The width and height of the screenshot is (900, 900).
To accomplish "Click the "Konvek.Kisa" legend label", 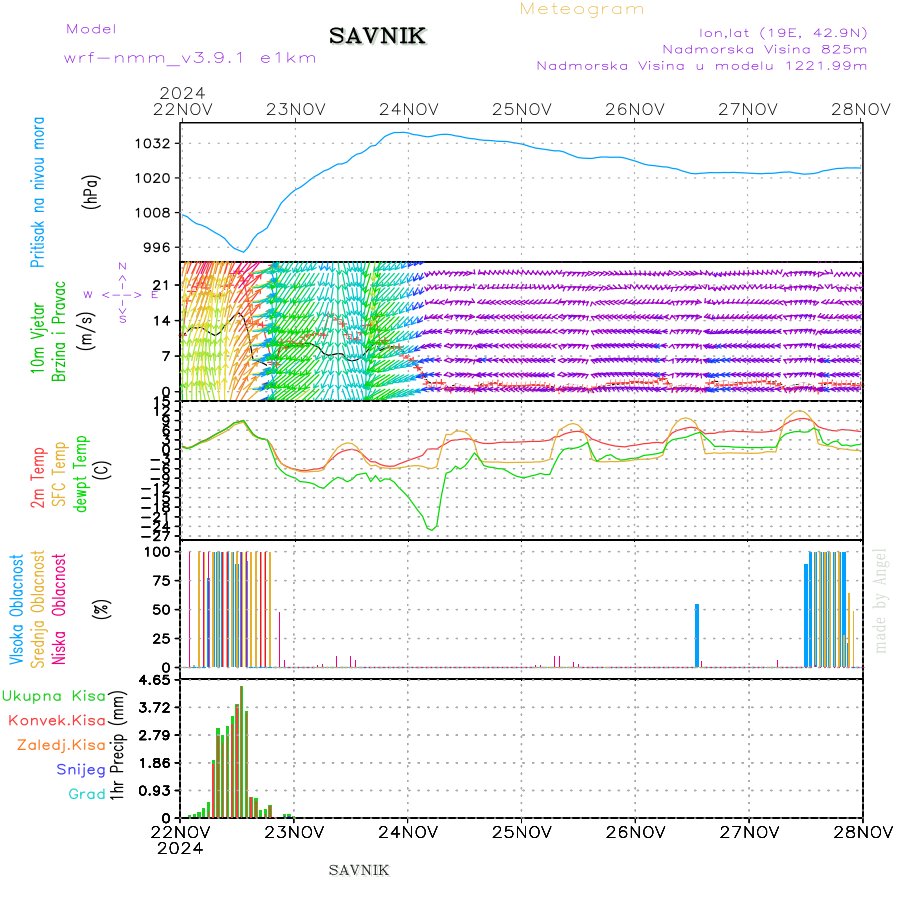I will click(57, 721).
